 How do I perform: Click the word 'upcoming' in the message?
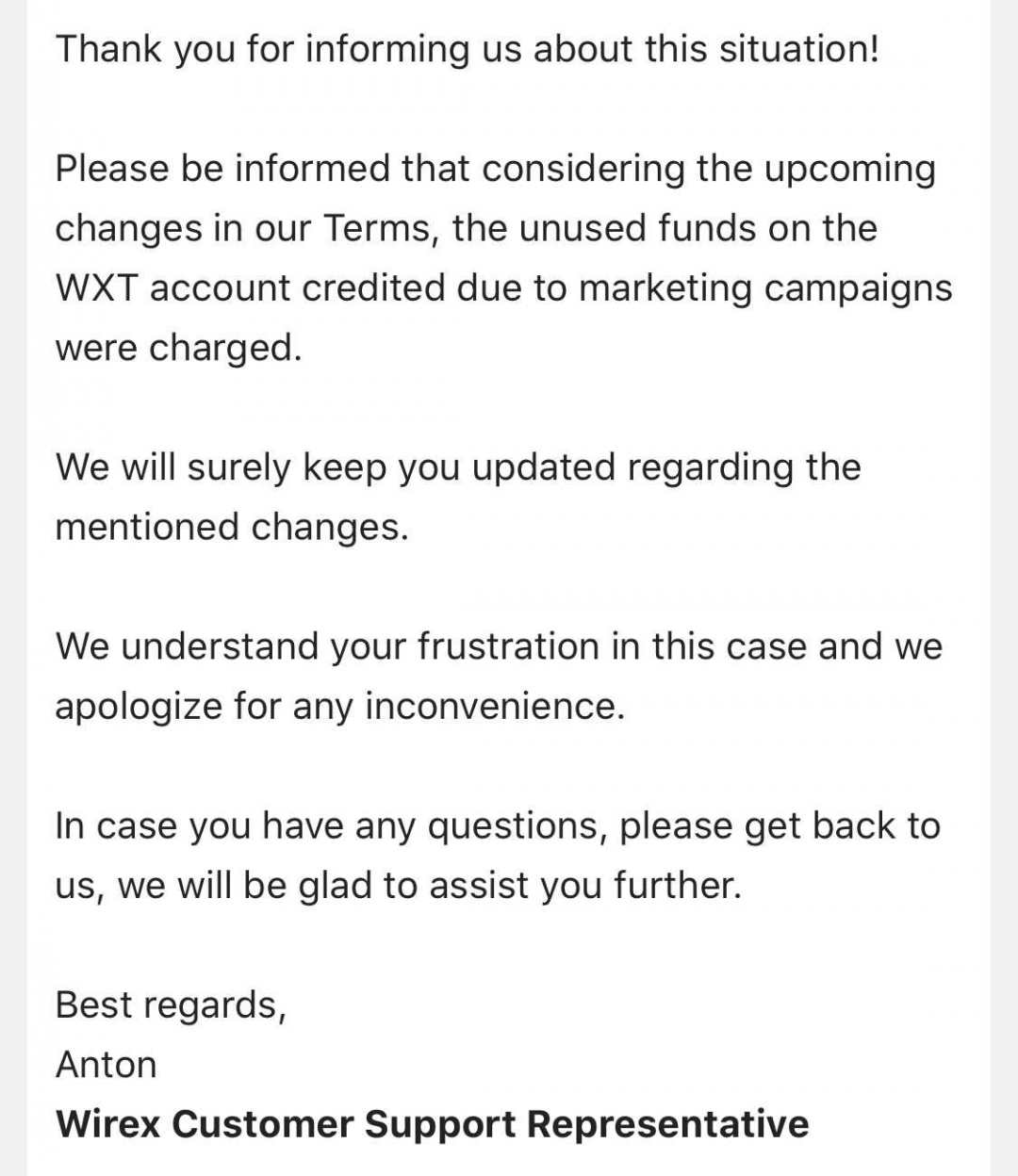click(x=849, y=170)
